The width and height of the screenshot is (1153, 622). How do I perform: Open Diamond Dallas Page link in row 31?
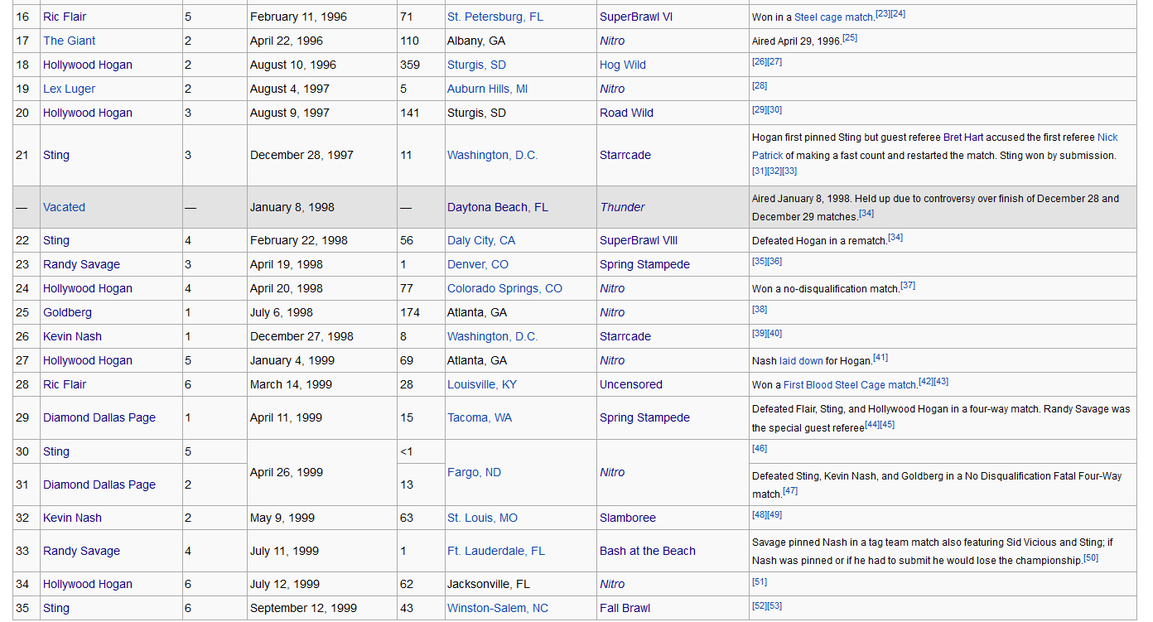click(x=99, y=485)
